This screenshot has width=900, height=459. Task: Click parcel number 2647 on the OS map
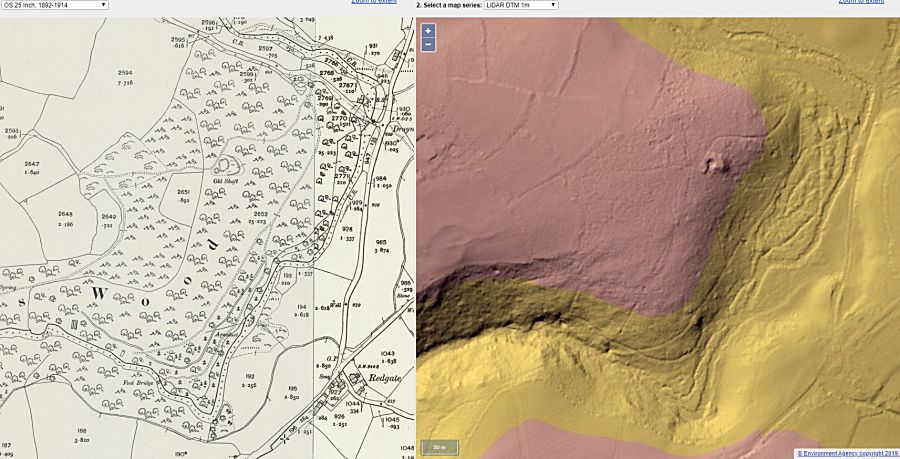point(32,164)
